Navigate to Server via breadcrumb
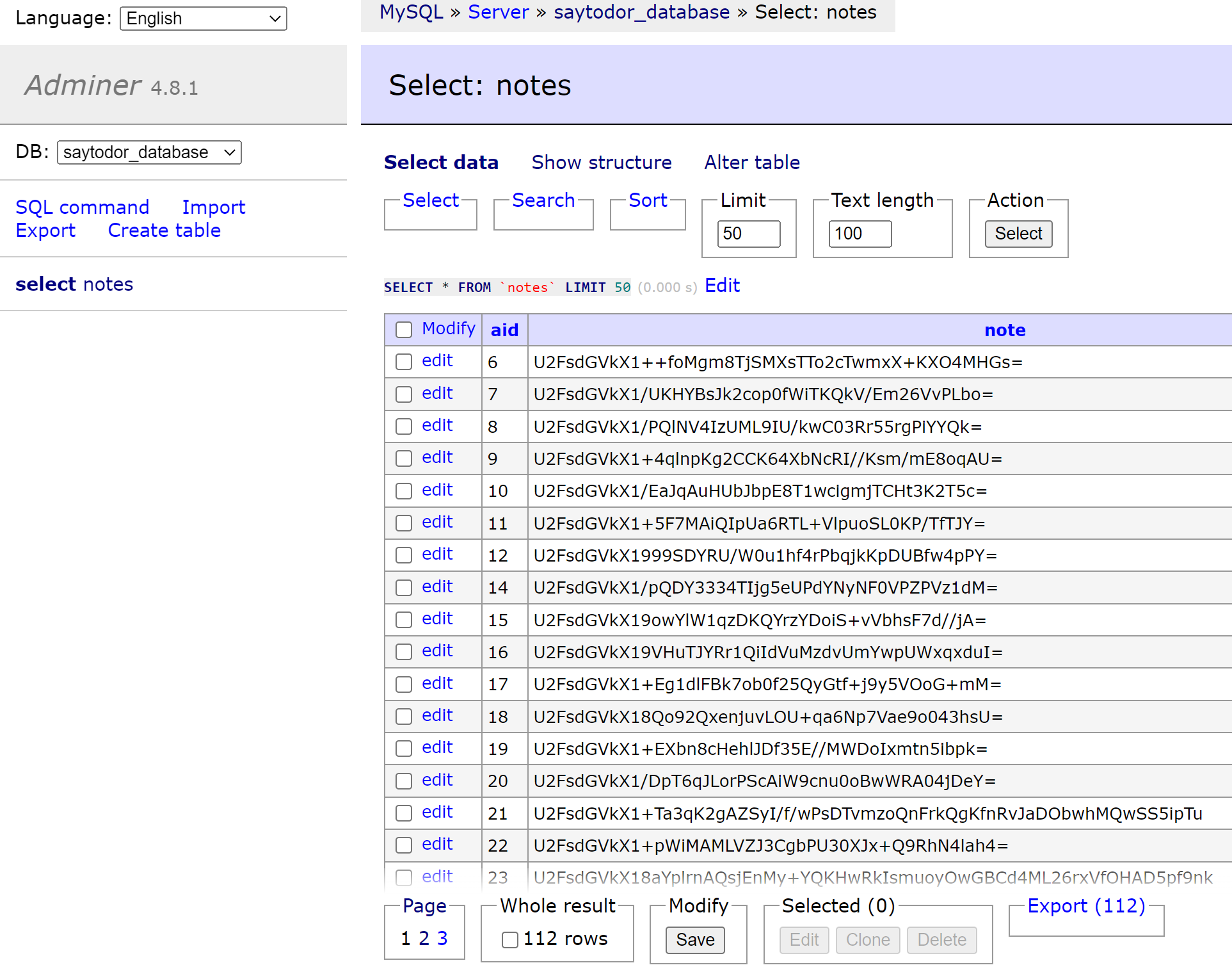1232x972 pixels. tap(499, 12)
